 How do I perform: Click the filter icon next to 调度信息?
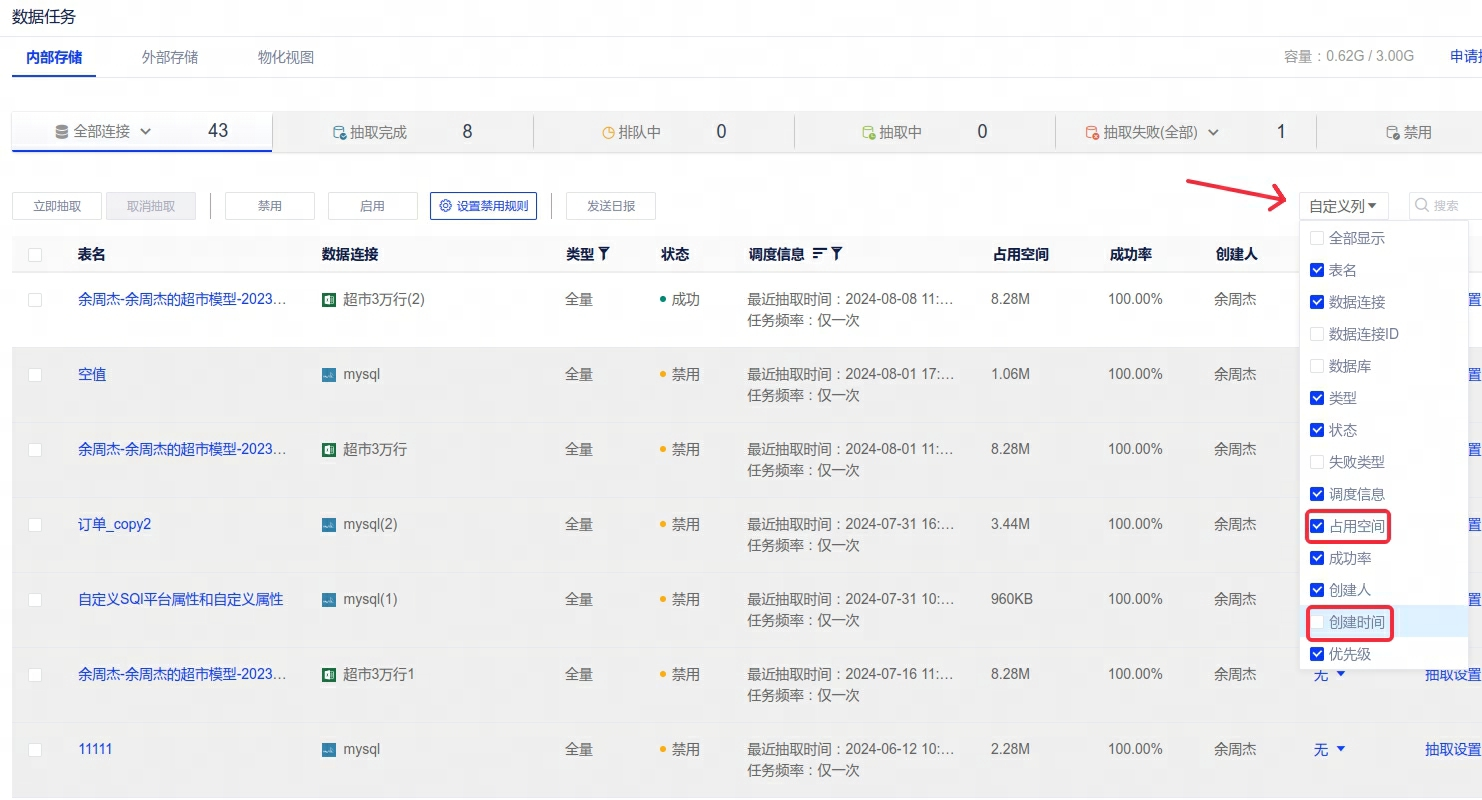coord(837,254)
